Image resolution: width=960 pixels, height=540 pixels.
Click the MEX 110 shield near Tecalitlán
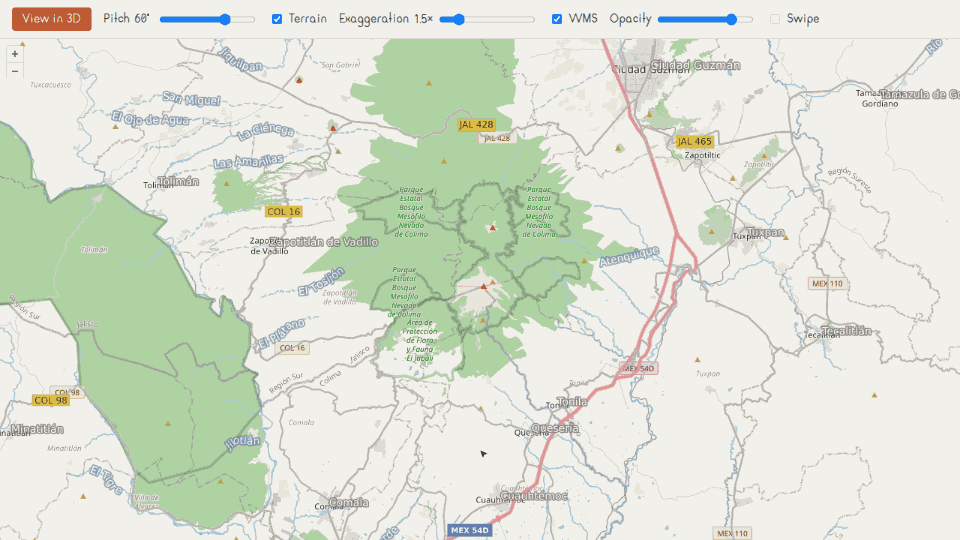click(x=828, y=283)
